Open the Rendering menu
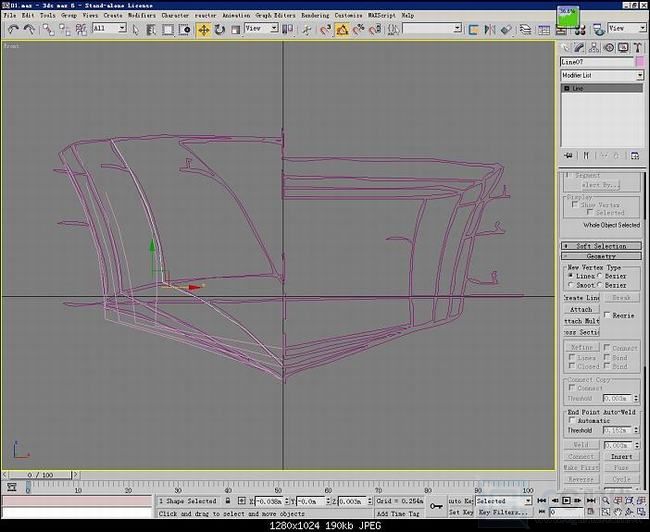 pyautogui.click(x=315, y=15)
